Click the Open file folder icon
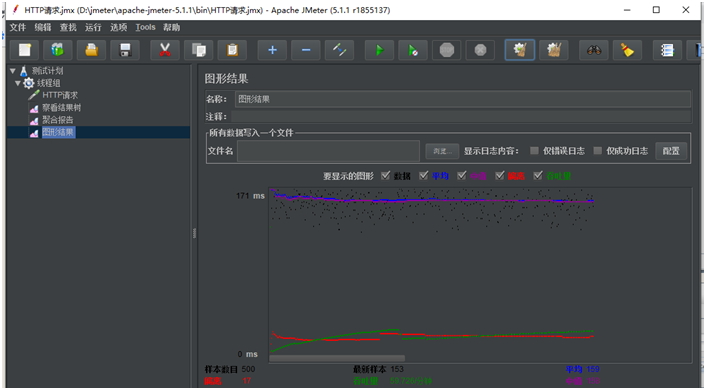Viewport: 706px width, 390px height. (91, 50)
